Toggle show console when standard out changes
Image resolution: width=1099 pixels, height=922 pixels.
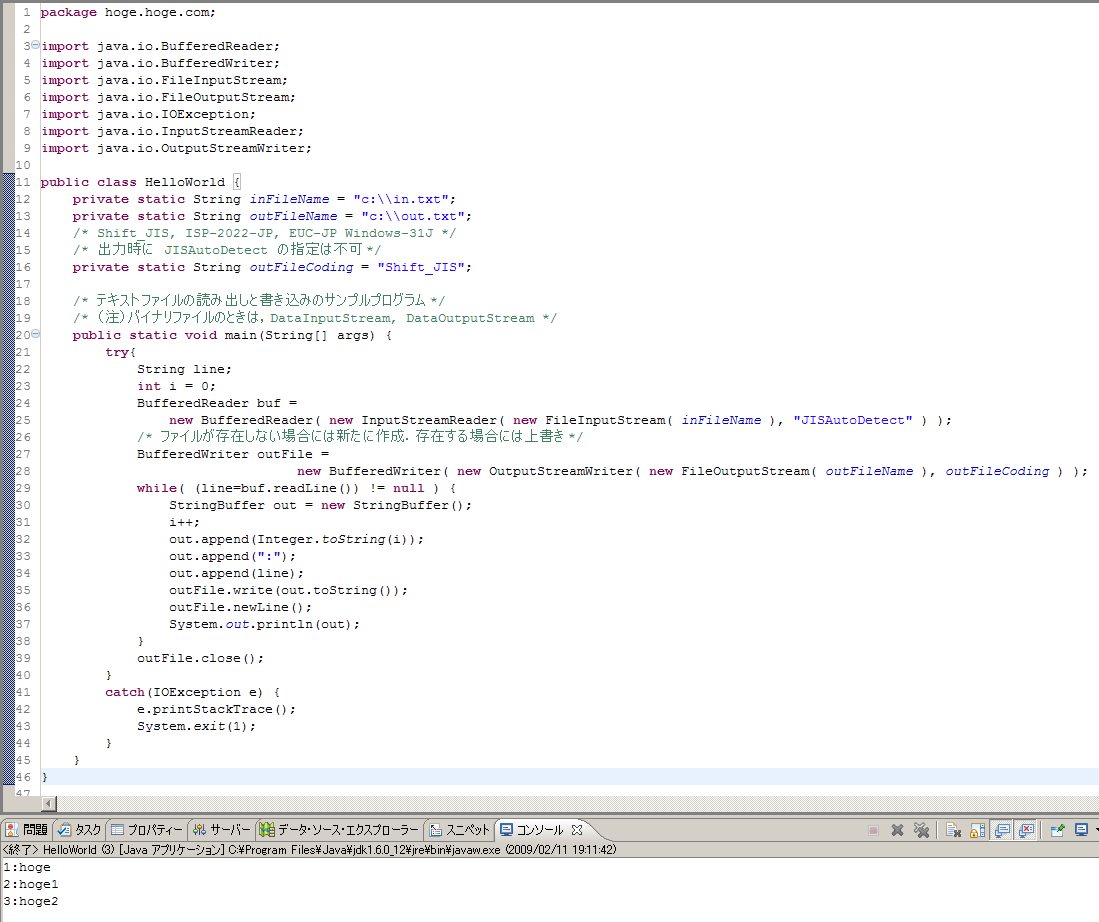[1002, 830]
